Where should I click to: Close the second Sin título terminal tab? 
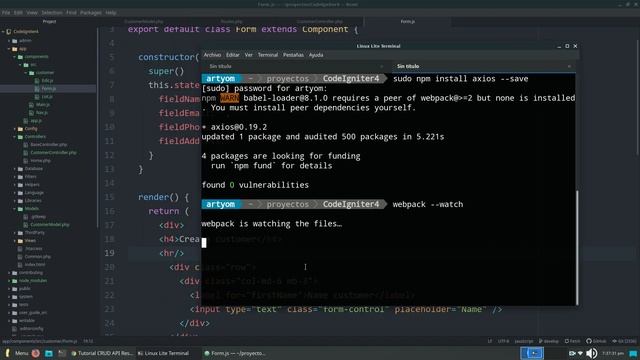(569, 66)
